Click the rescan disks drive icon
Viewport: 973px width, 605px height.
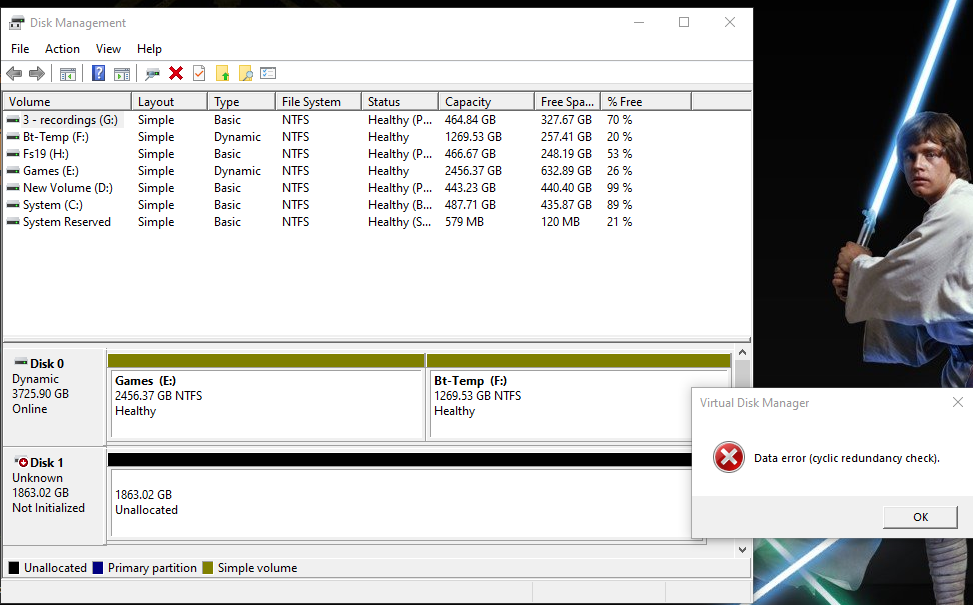point(152,74)
